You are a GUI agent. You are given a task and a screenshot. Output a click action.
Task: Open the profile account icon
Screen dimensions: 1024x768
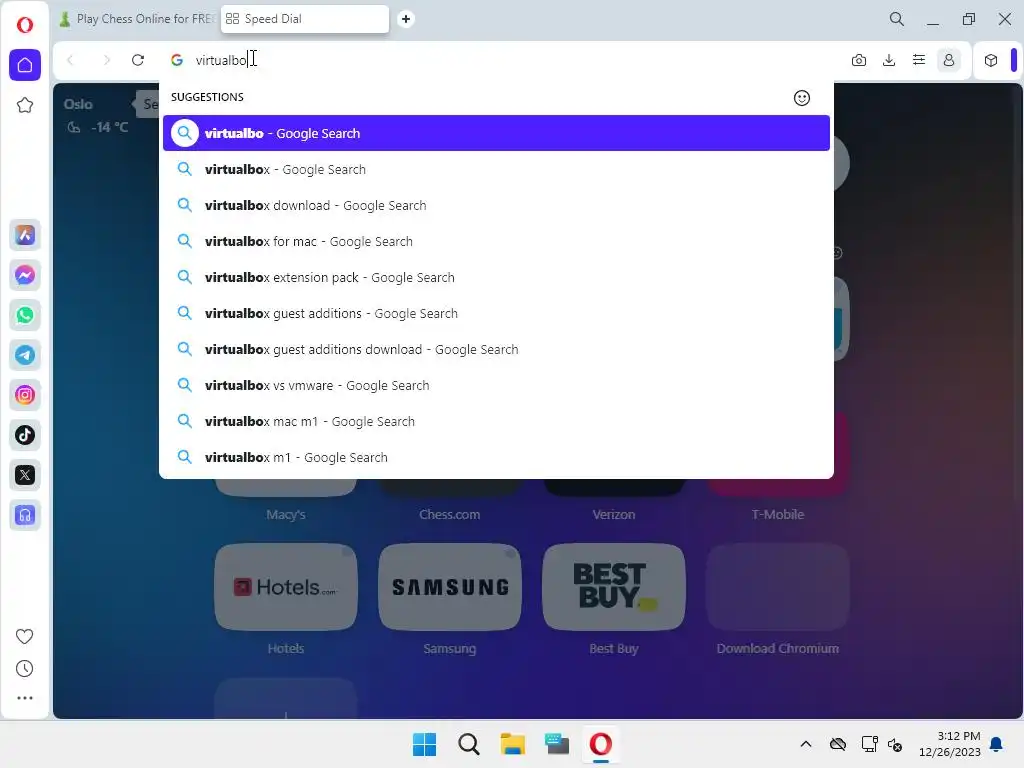pyautogui.click(x=949, y=60)
